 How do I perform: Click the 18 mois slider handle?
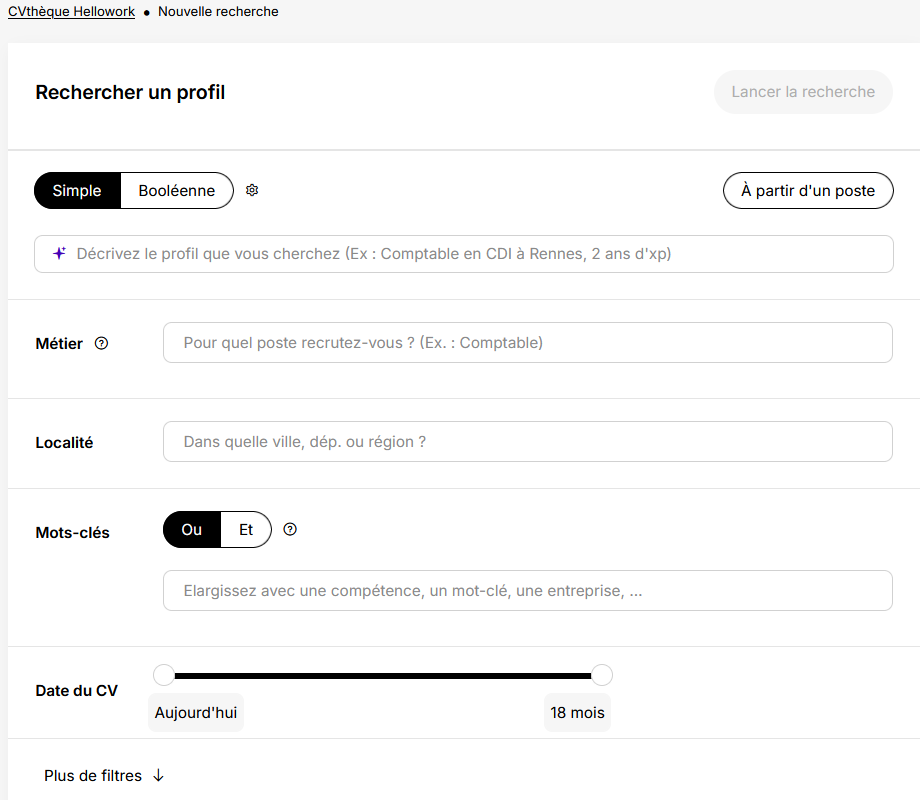click(x=602, y=675)
